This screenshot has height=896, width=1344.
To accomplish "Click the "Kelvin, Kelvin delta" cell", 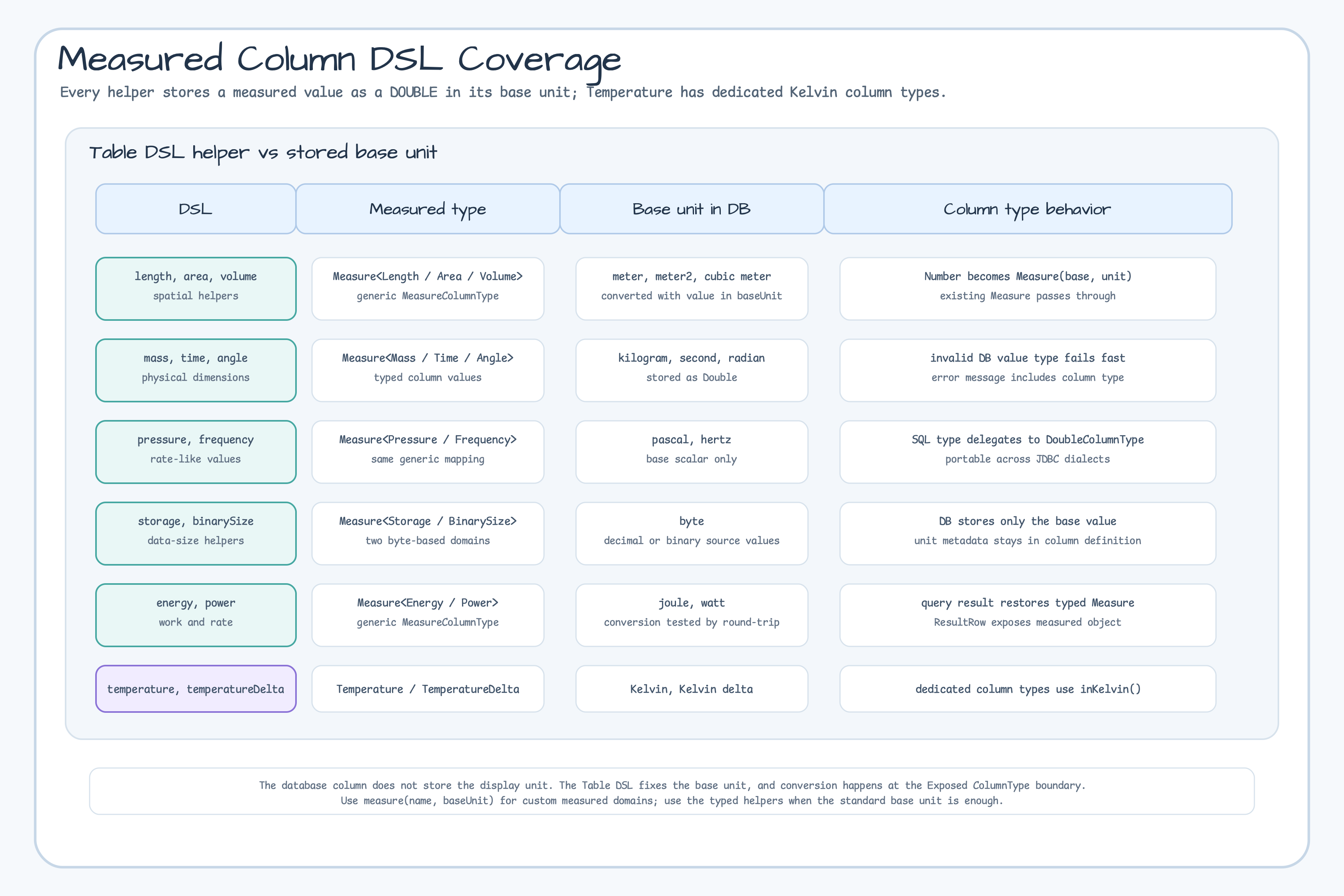I will 692,688.
